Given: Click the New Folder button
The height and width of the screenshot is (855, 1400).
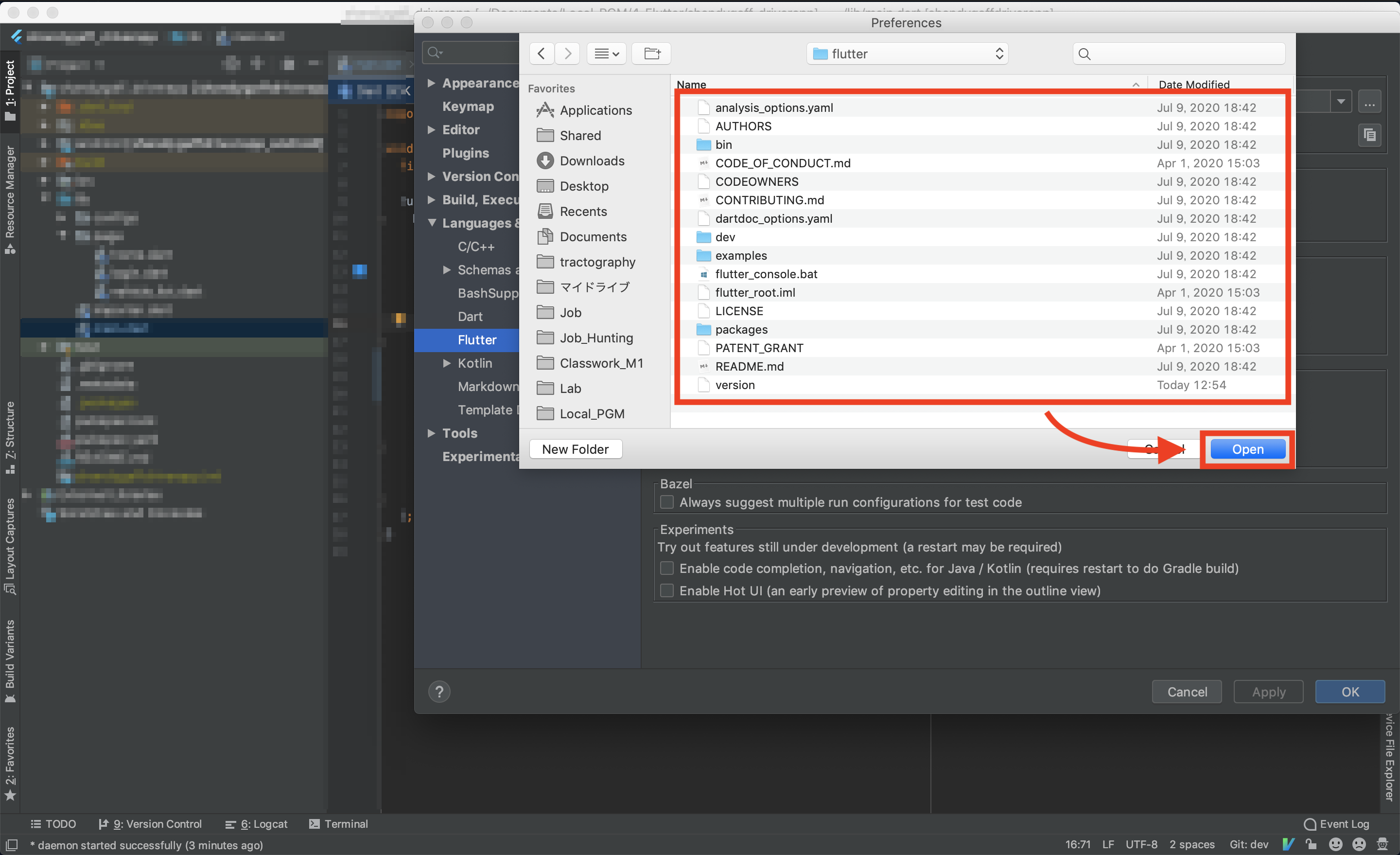Looking at the screenshot, I should point(575,448).
